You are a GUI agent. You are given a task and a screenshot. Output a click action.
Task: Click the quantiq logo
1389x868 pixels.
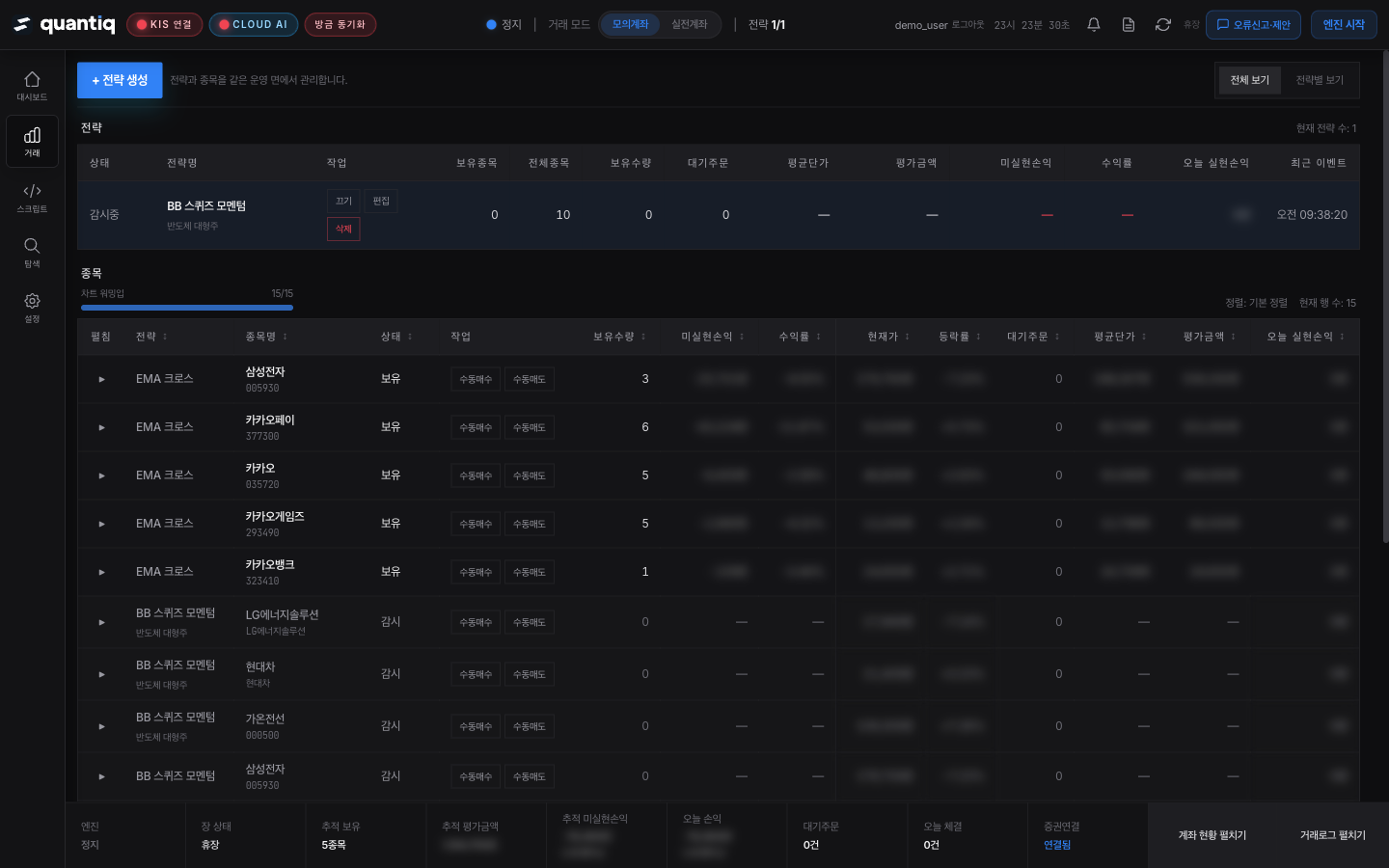click(65, 24)
